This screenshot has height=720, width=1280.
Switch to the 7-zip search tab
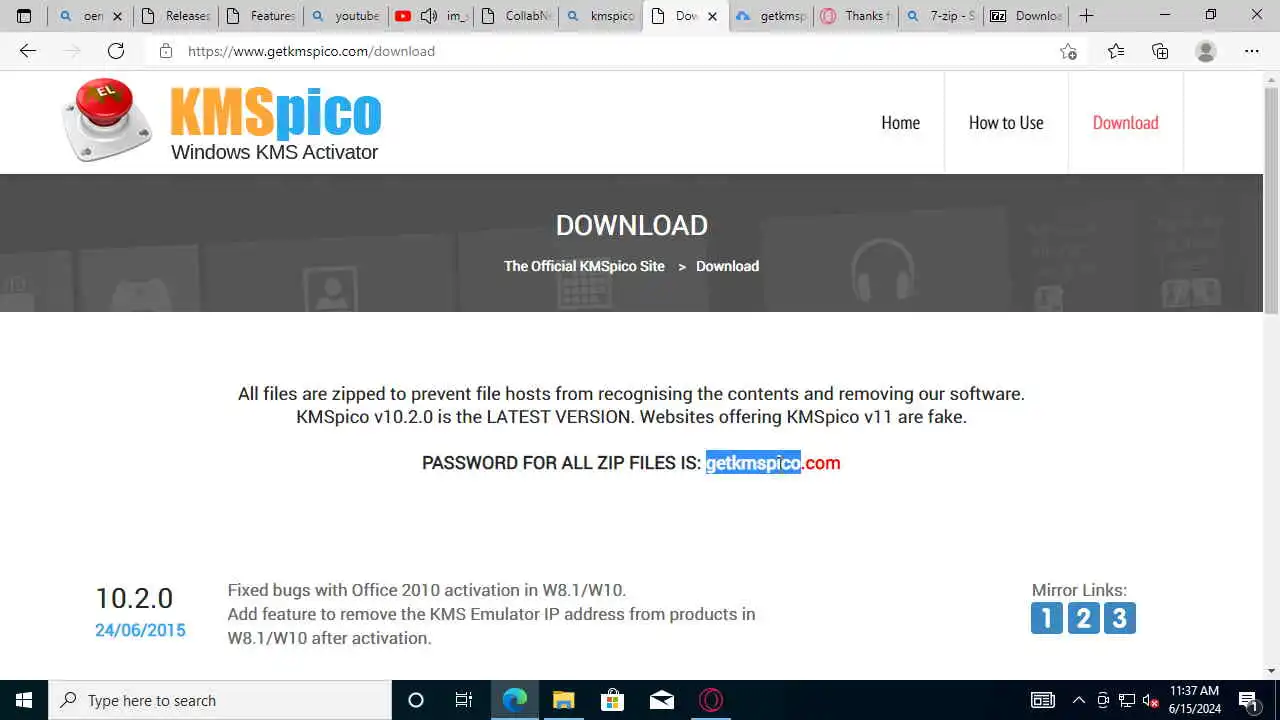click(941, 16)
